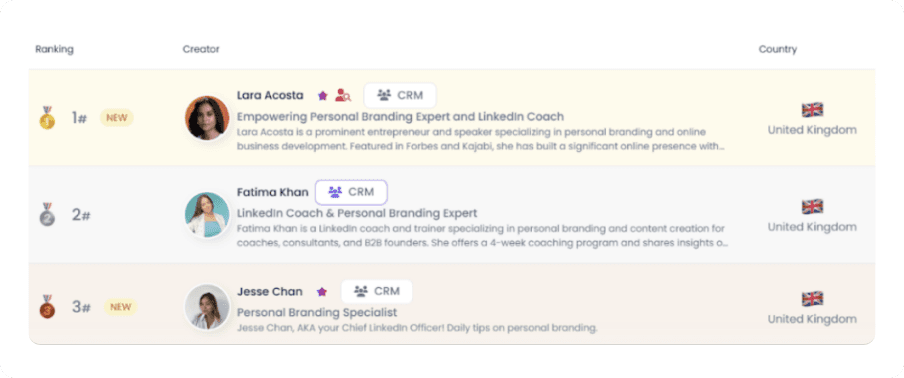This screenshot has width=904, height=378.
Task: Click the purple star badge beside Jesse Chan
Action: pos(322,292)
